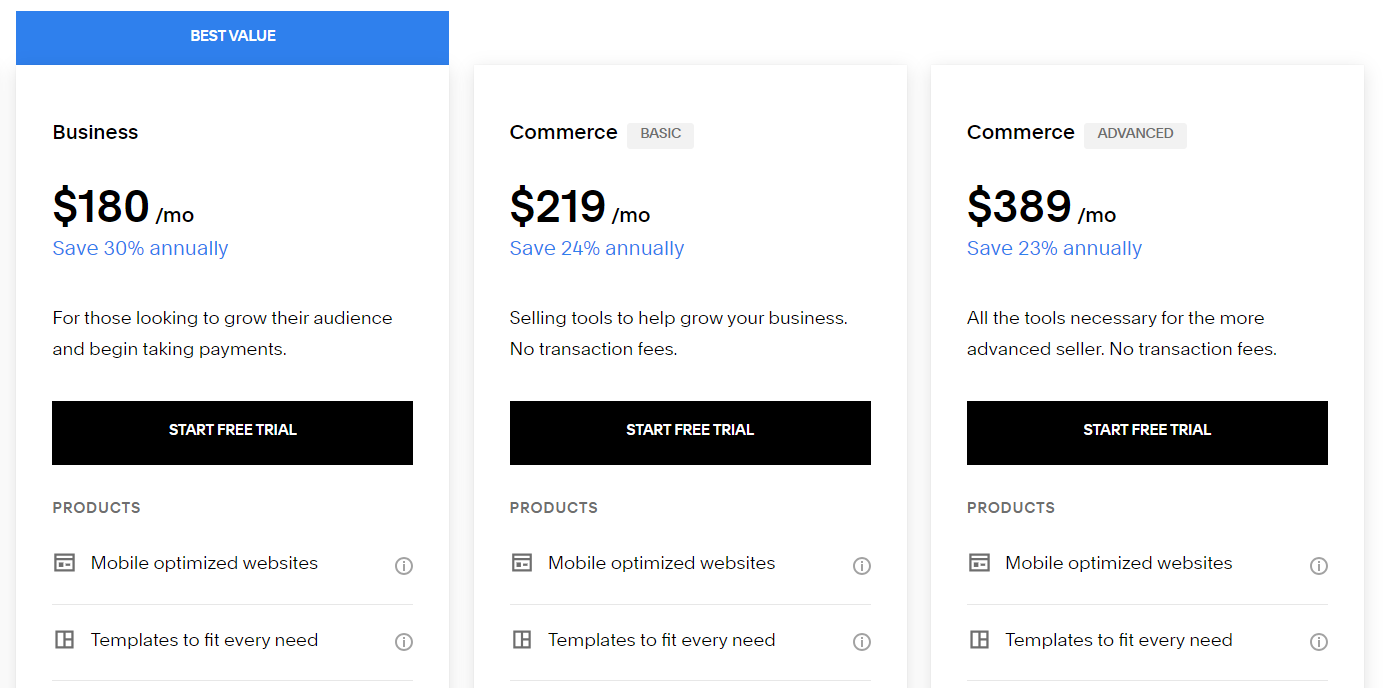Viewport: 1398px width, 688px height.
Task: Open info tooltip for Commerce Basic mobile websites
Action: tap(861, 566)
